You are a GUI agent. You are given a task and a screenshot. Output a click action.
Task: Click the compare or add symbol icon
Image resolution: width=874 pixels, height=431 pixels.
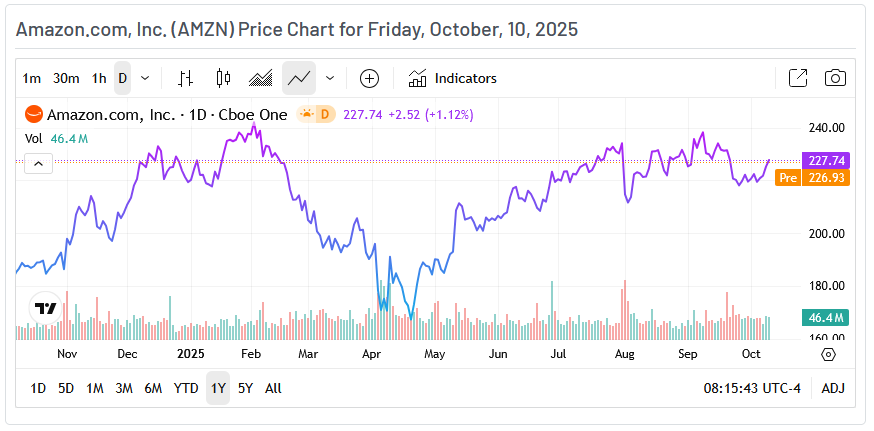coord(369,78)
